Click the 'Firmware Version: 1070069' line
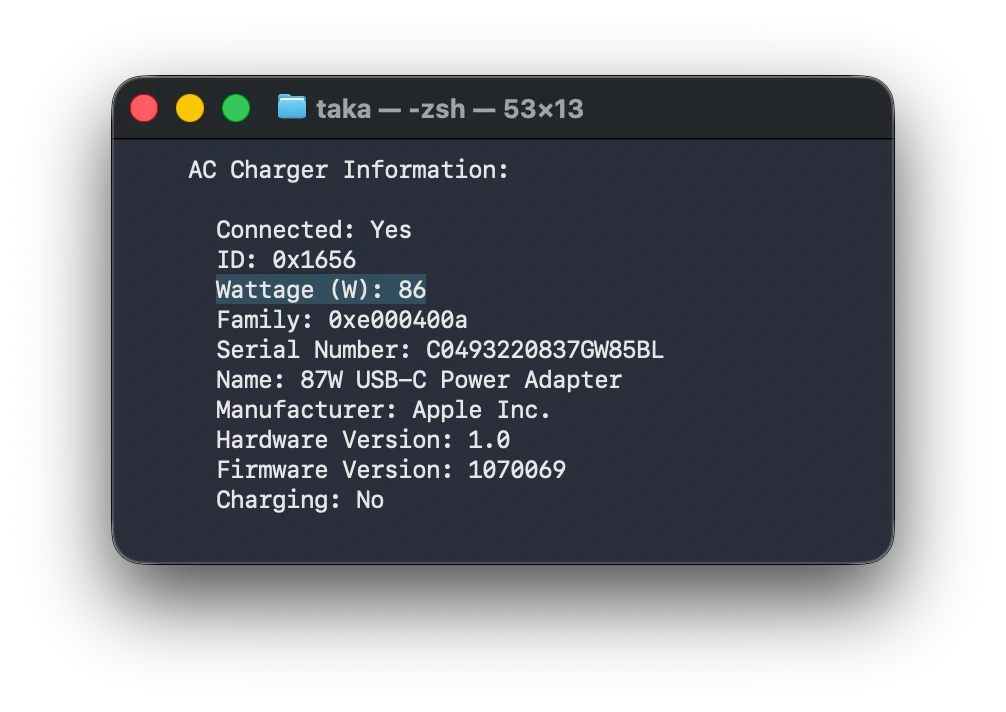 tap(391, 470)
